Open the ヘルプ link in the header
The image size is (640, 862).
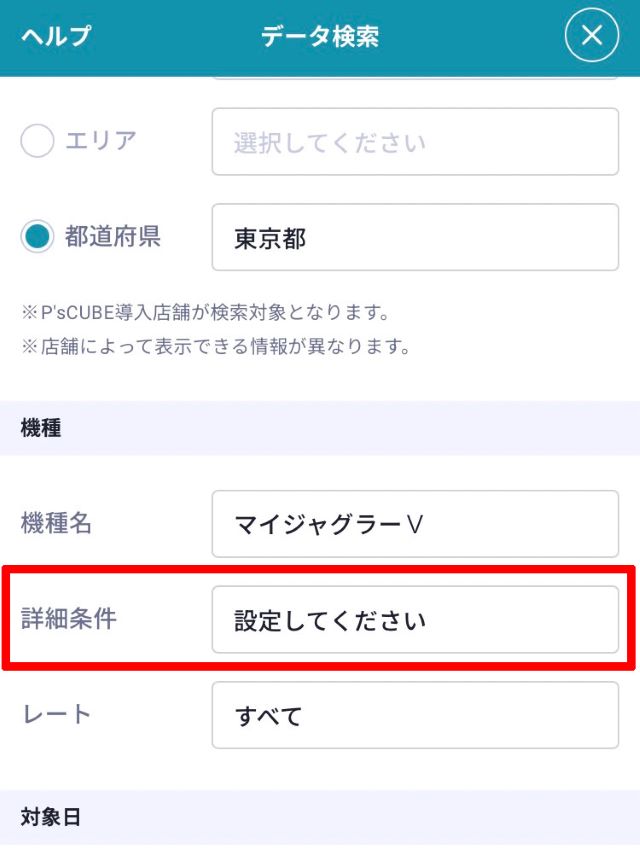point(56,37)
